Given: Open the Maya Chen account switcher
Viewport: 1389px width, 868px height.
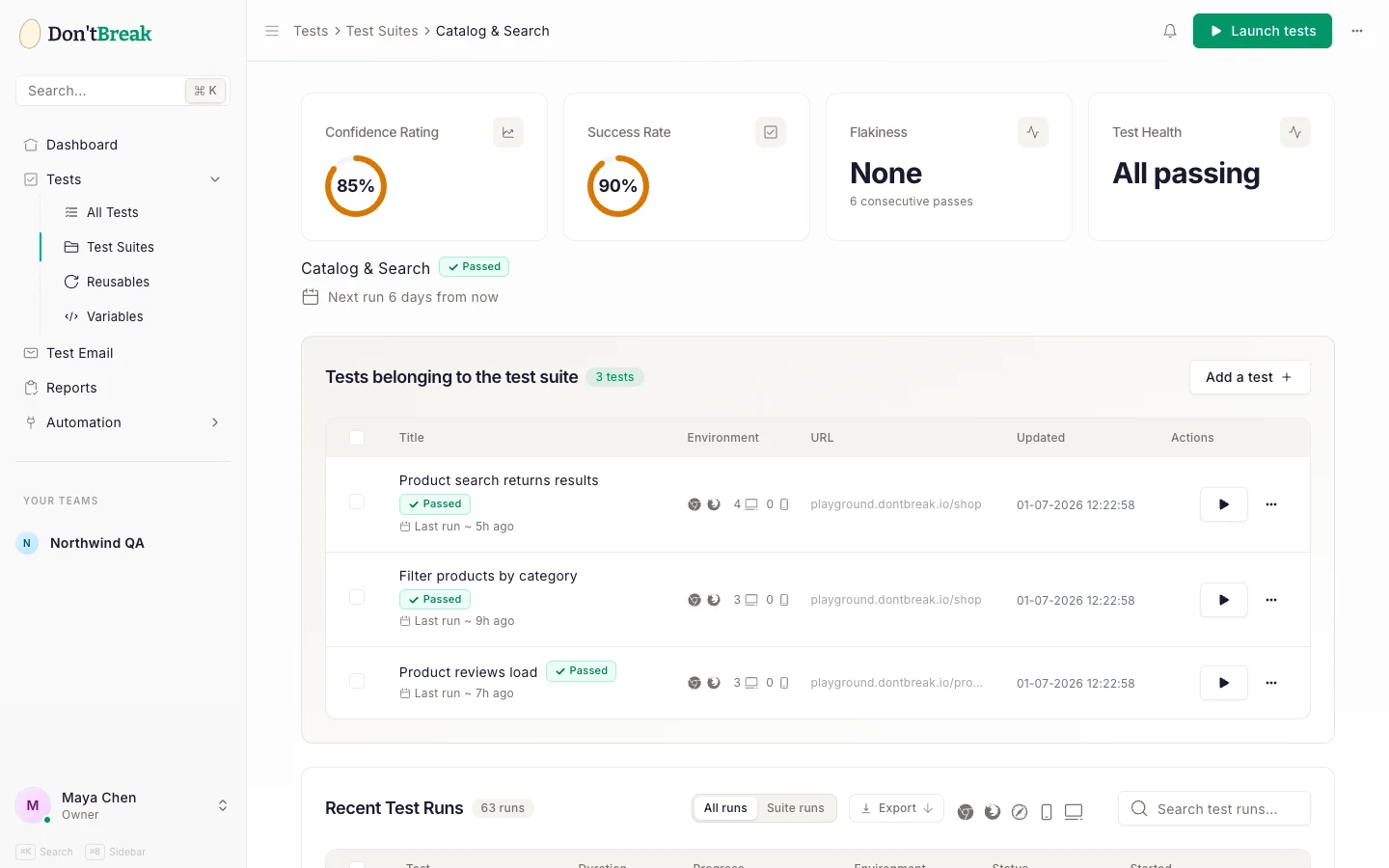Looking at the screenshot, I should 223,805.
